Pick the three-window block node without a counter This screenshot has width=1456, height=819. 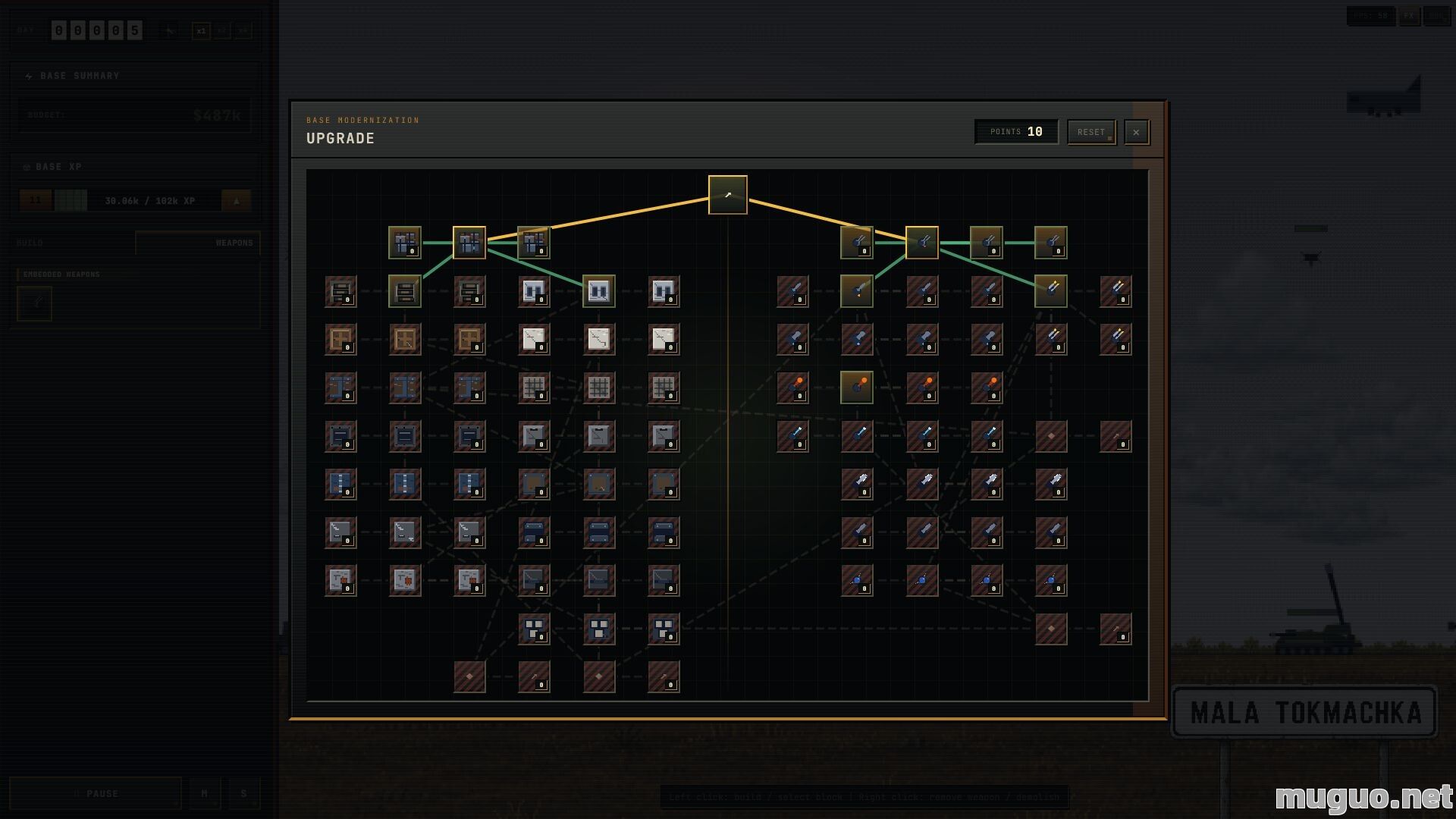pos(599,629)
